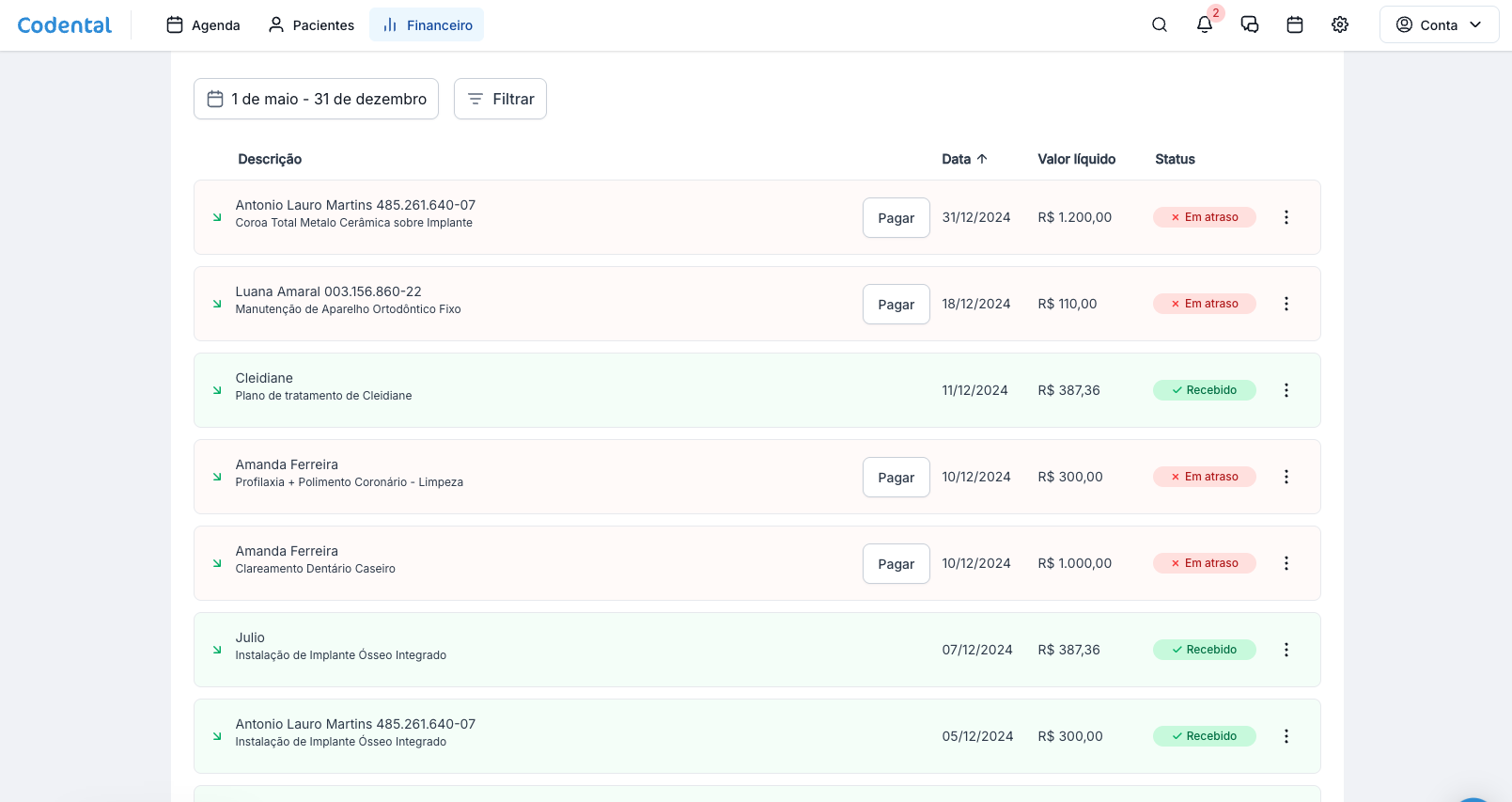Image resolution: width=1512 pixels, height=802 pixels.
Task: Select the Financeiro tab
Action: pyautogui.click(x=427, y=25)
